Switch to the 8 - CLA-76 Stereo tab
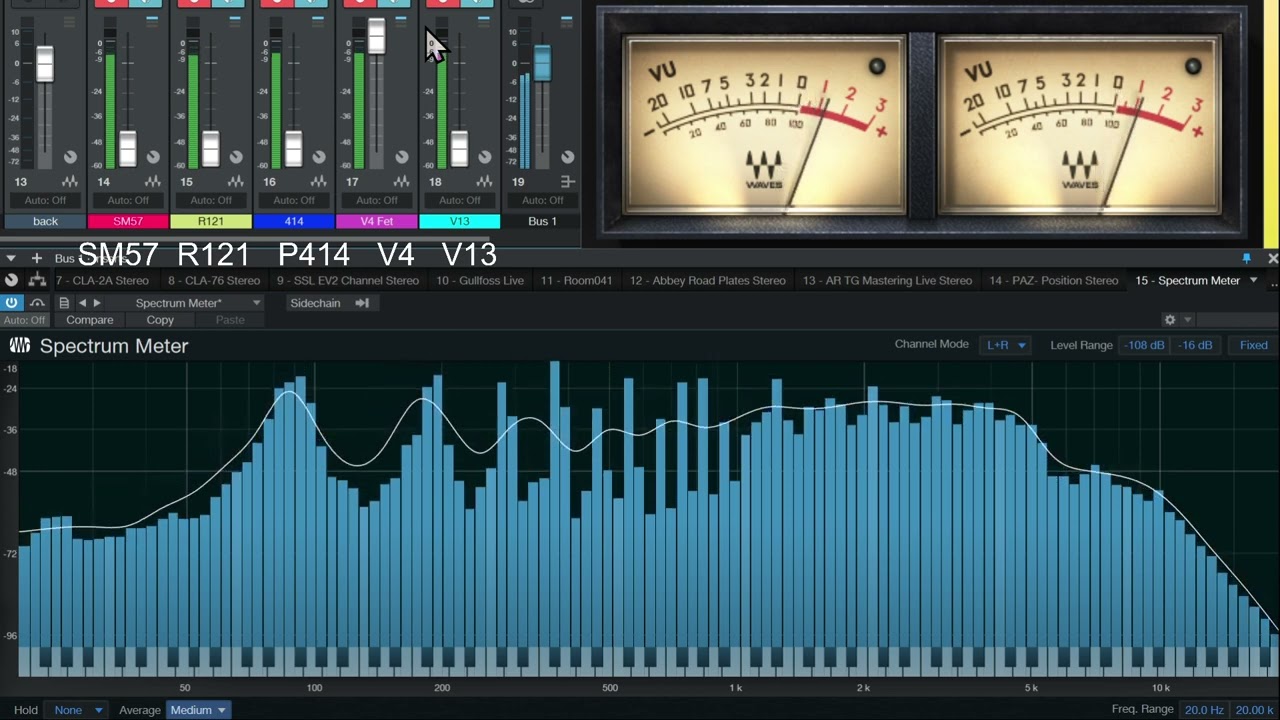The image size is (1280, 720). [x=214, y=280]
